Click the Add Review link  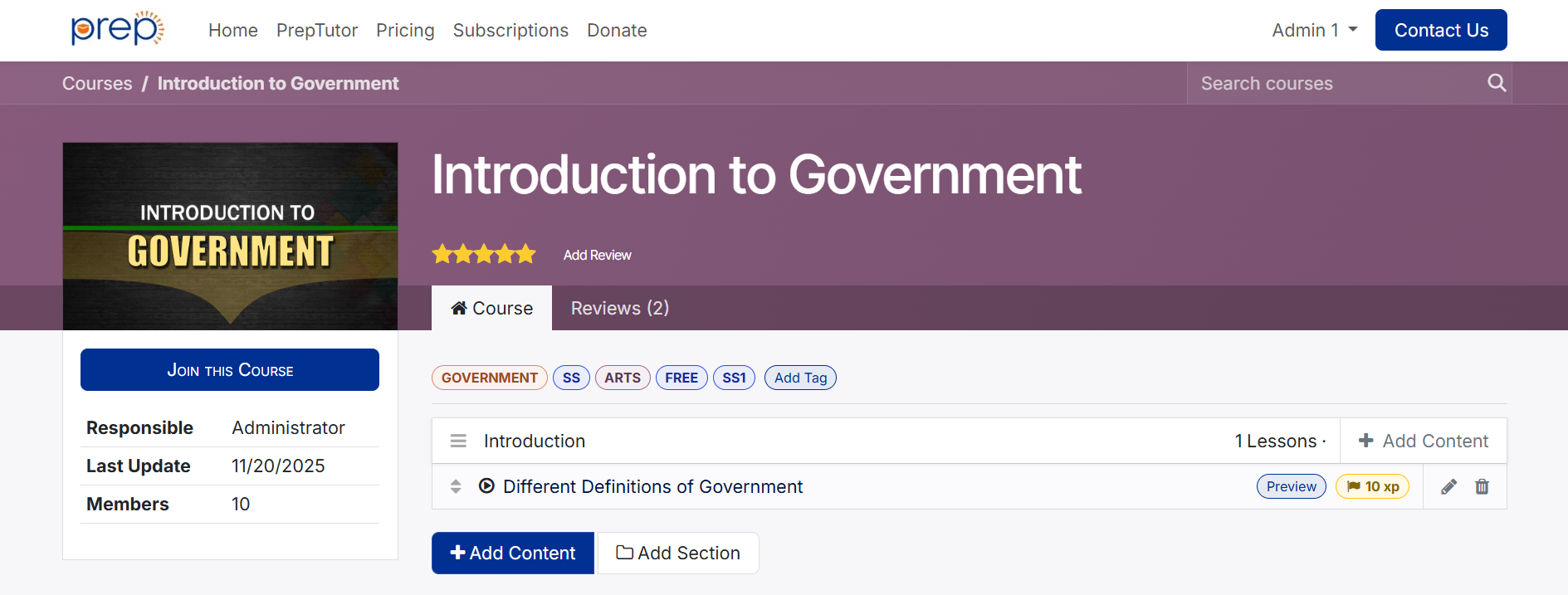pyautogui.click(x=597, y=255)
